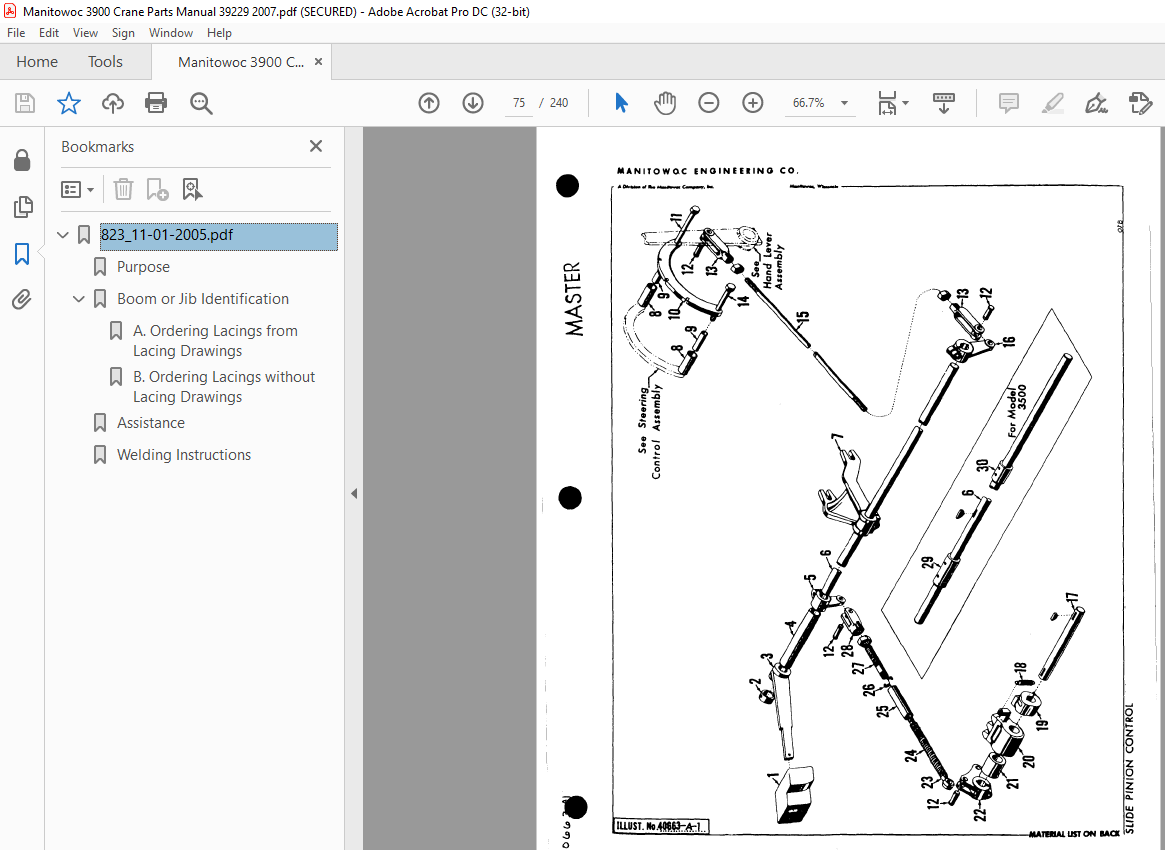Open the Find text magnifier tool
1165x850 pixels.
[201, 103]
